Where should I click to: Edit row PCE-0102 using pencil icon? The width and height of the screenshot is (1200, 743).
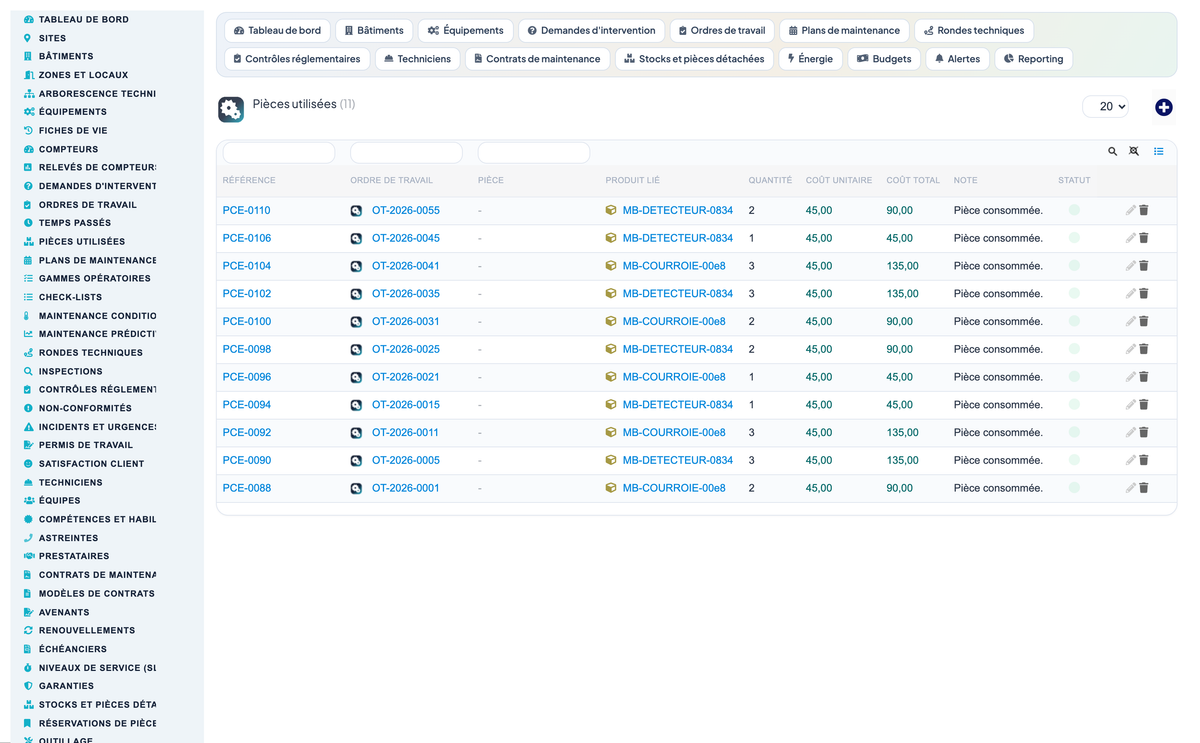point(1130,294)
